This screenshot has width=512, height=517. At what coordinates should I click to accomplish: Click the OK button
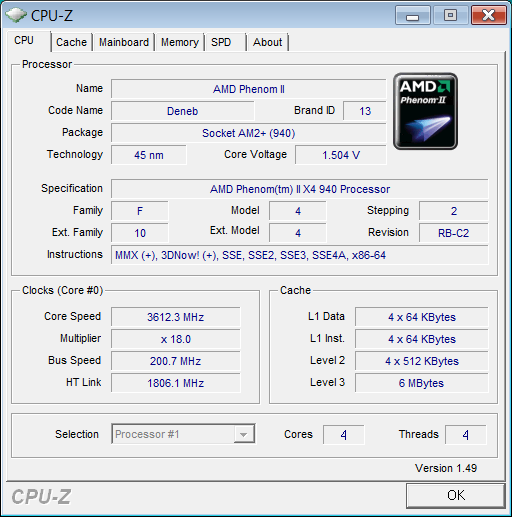click(x=455, y=496)
